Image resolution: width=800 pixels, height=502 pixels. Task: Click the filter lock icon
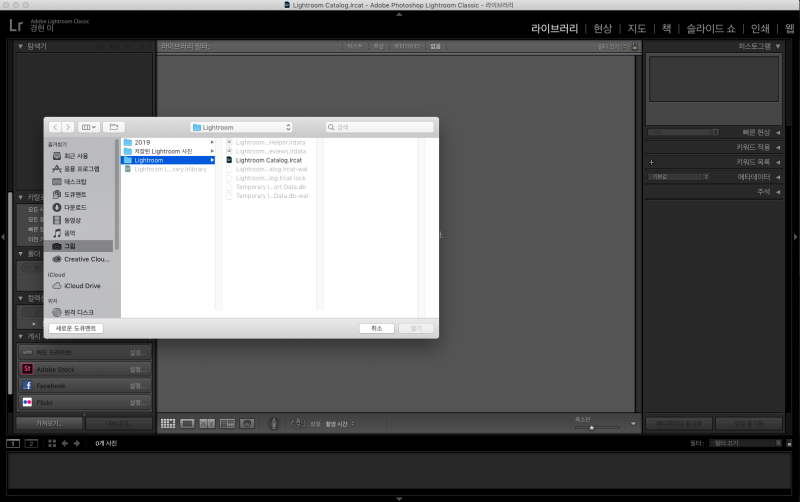[635, 46]
